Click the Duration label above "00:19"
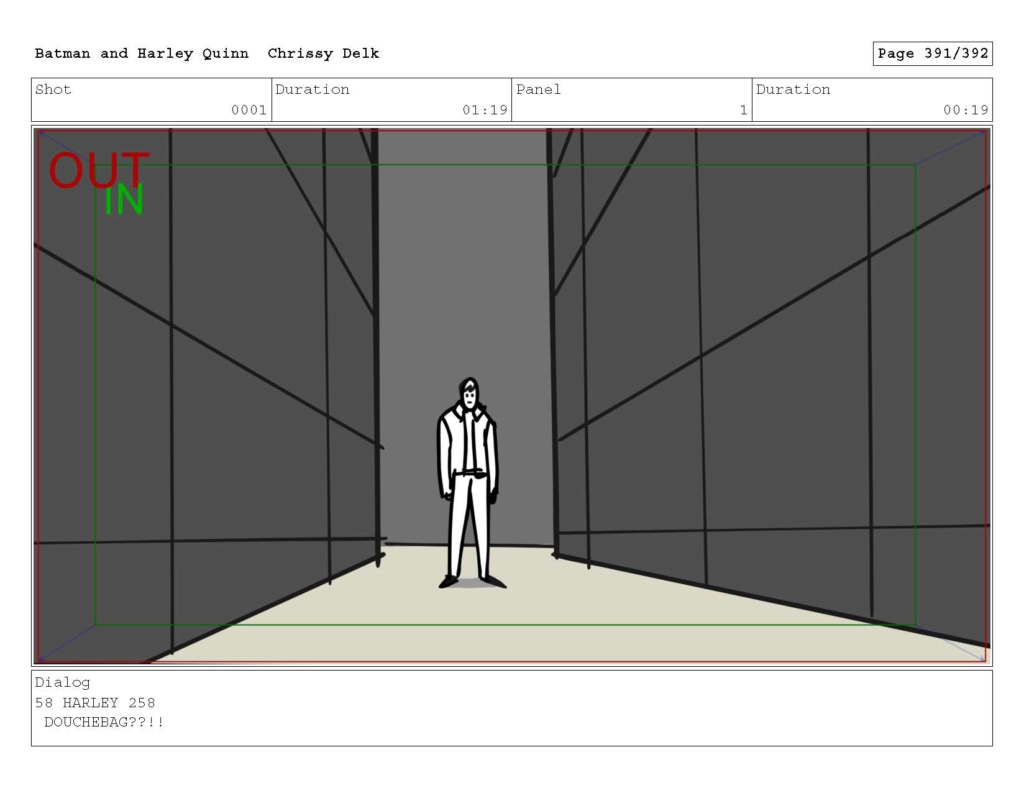Screen dimensions: 1024x793 click(x=793, y=89)
